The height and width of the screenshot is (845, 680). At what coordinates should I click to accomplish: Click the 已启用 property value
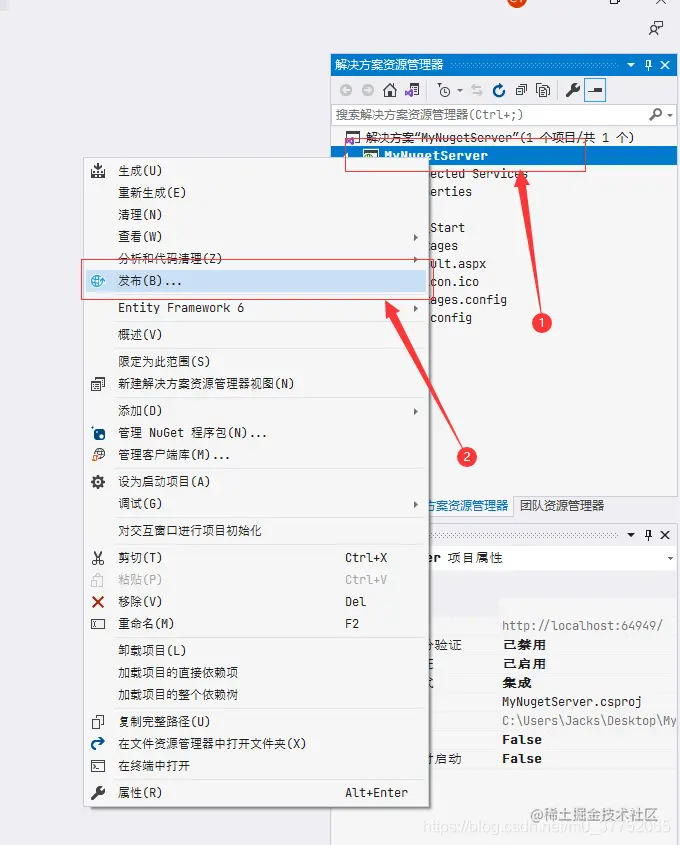524,664
